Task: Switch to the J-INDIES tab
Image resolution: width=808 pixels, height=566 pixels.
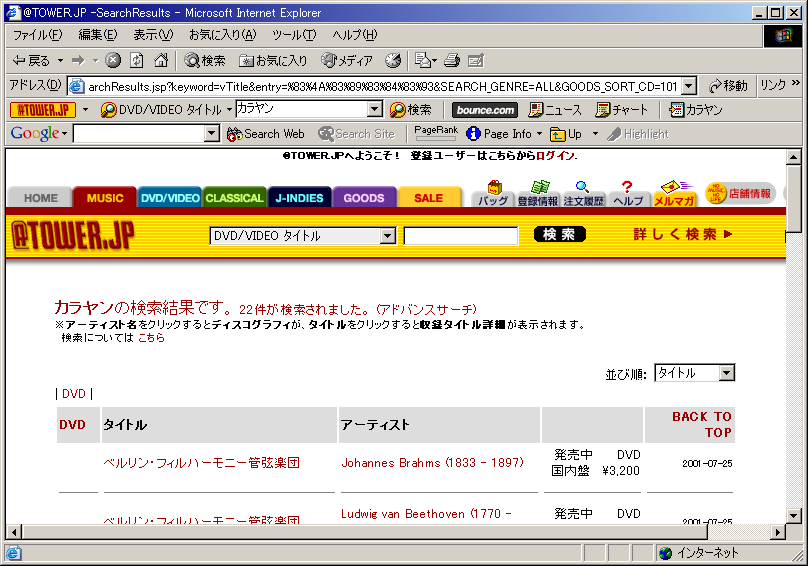Action: tap(299, 198)
